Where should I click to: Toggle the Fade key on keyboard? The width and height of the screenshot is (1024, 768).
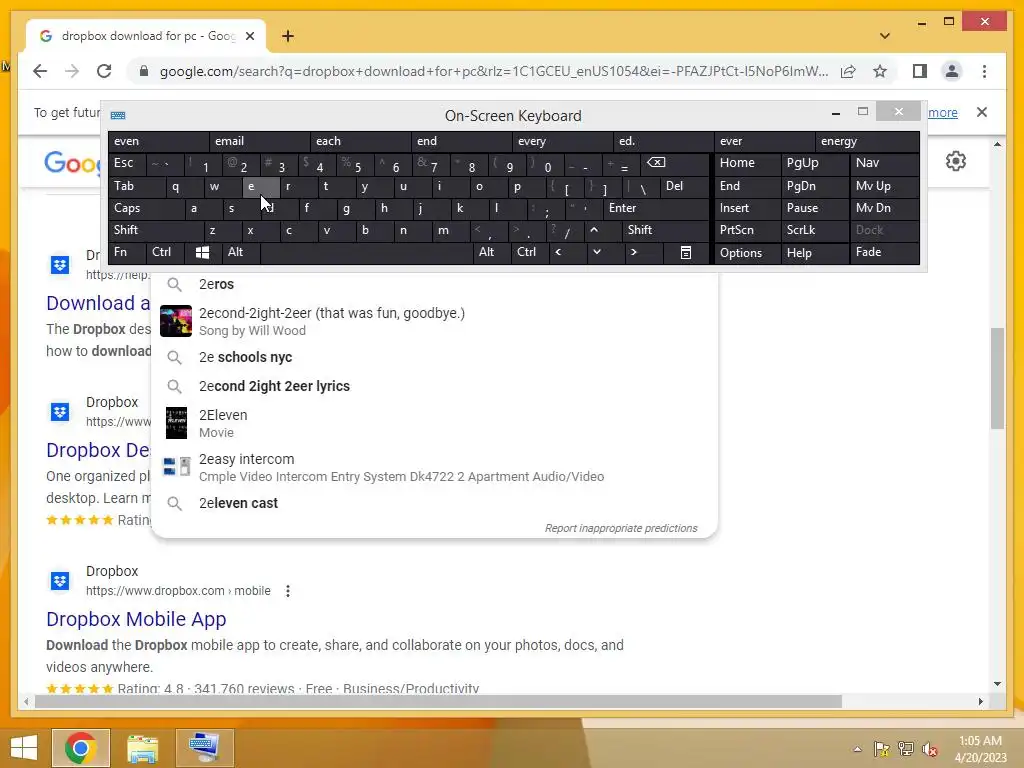click(x=885, y=252)
